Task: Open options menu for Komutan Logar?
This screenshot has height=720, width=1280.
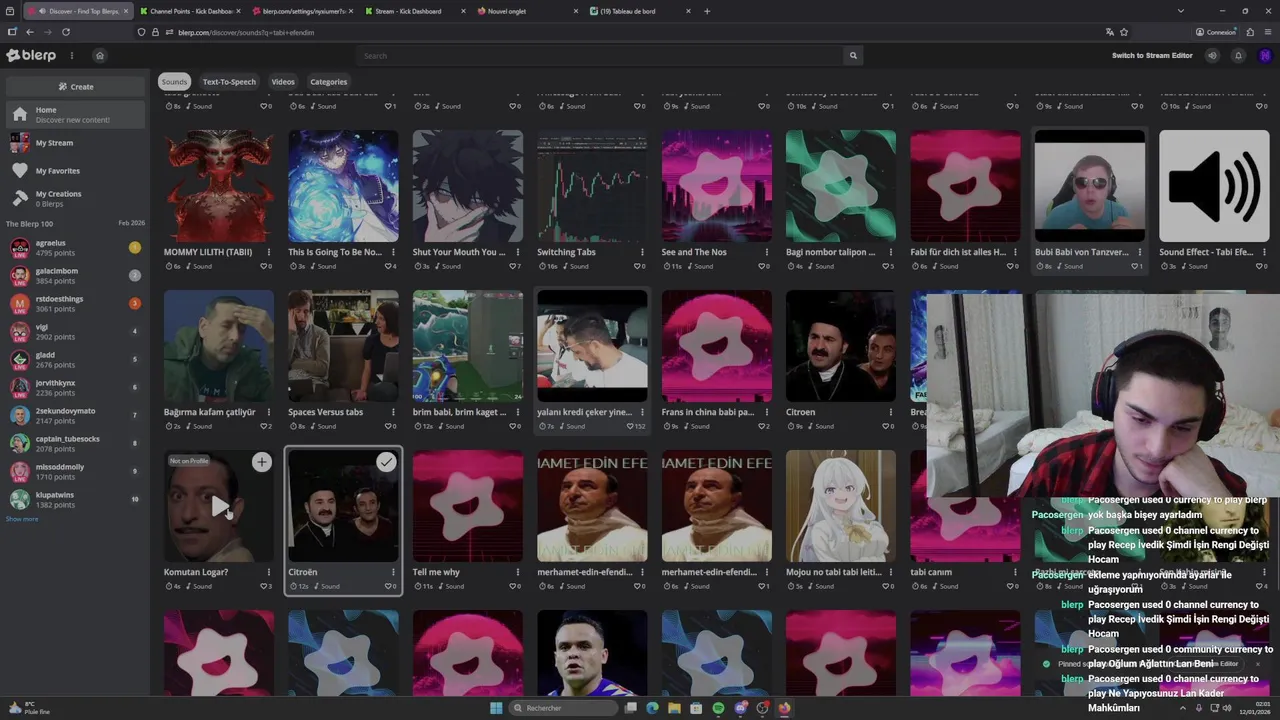Action: click(x=269, y=572)
